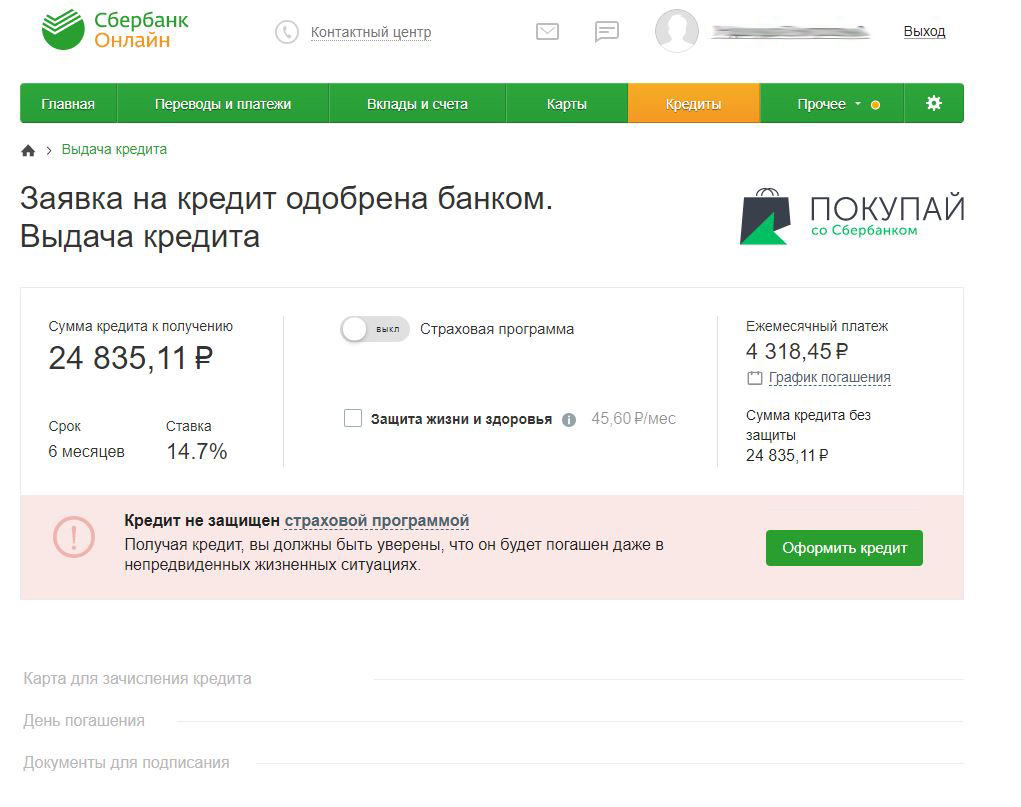
Task: Click the 45,60 ₽/мес insurance price
Action: point(634,419)
